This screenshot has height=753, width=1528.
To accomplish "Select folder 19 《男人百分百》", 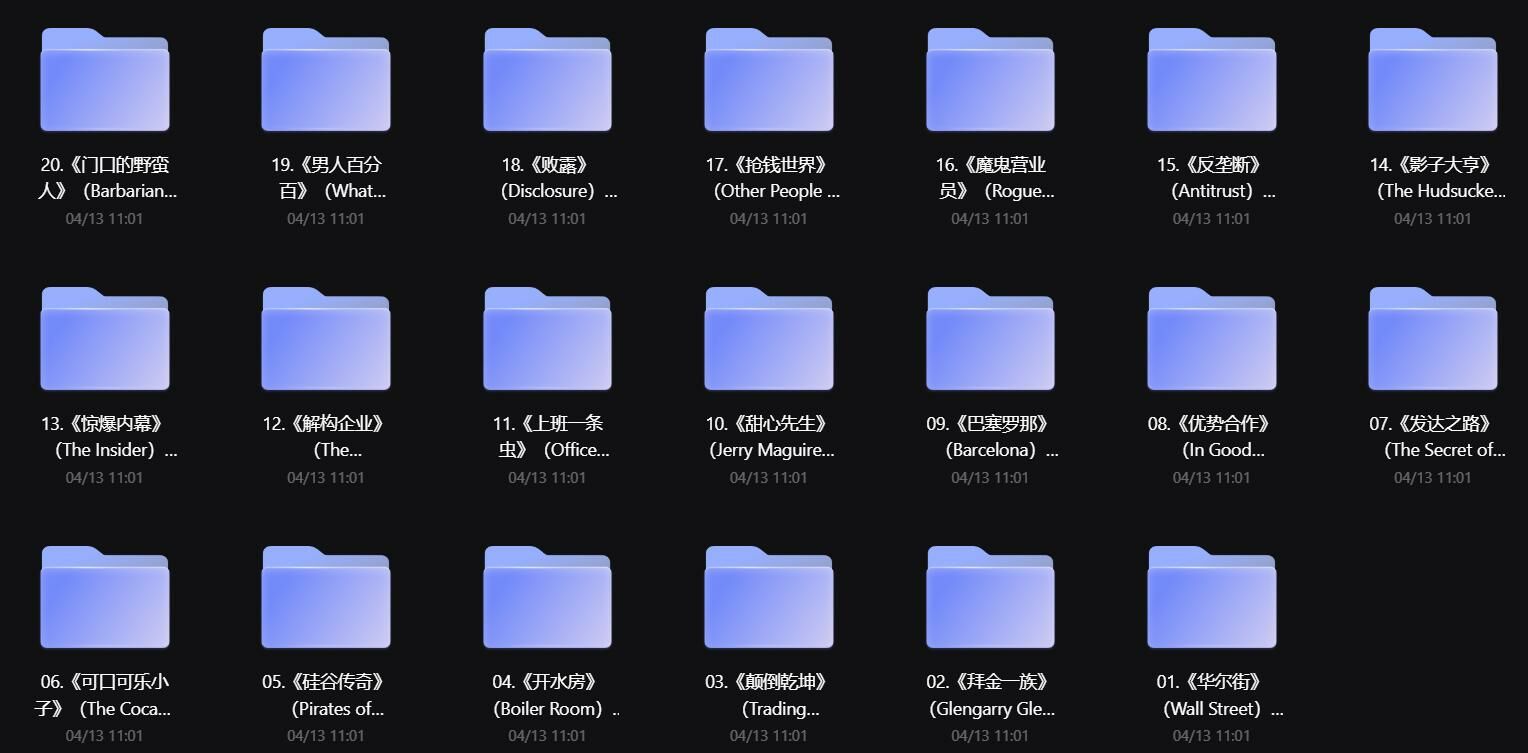I will pyautogui.click(x=325, y=81).
